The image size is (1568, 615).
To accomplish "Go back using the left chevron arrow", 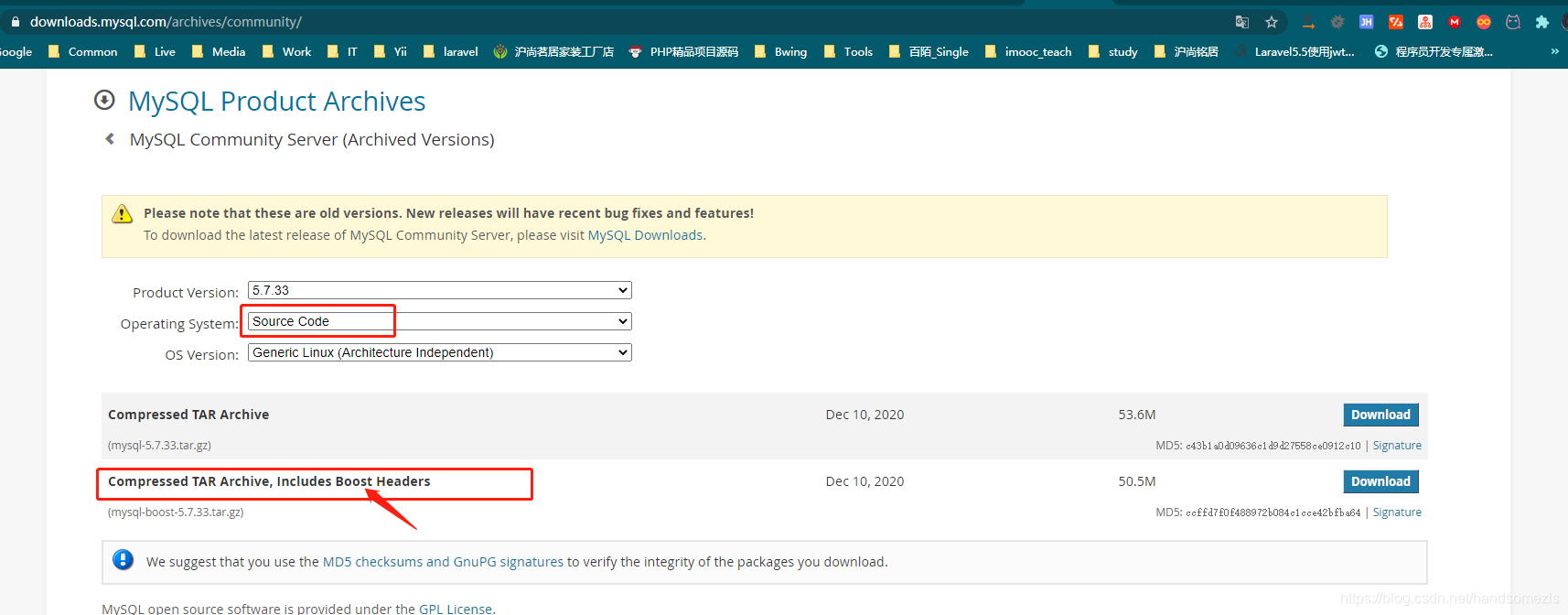I will click(110, 139).
